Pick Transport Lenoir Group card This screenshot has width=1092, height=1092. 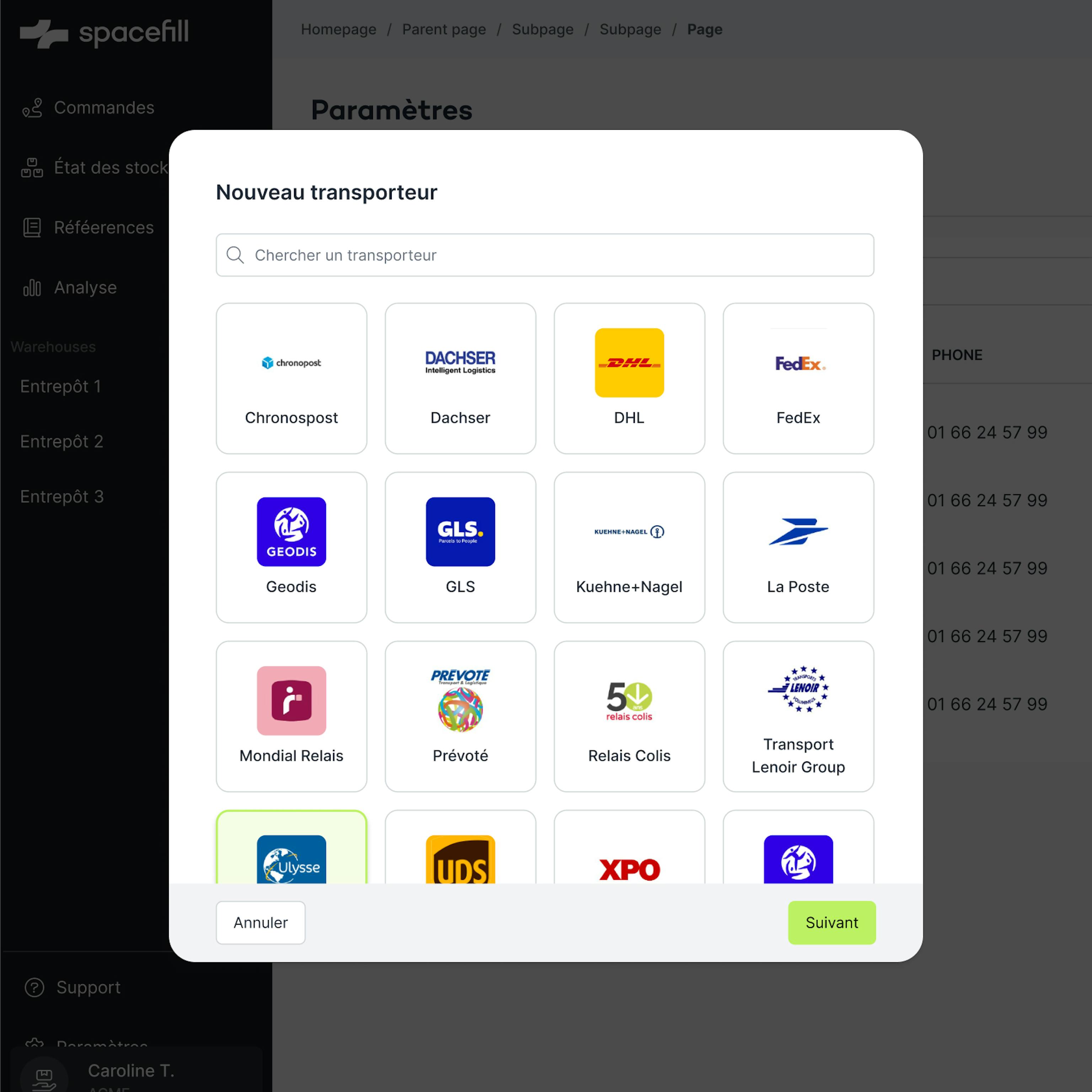(798, 716)
